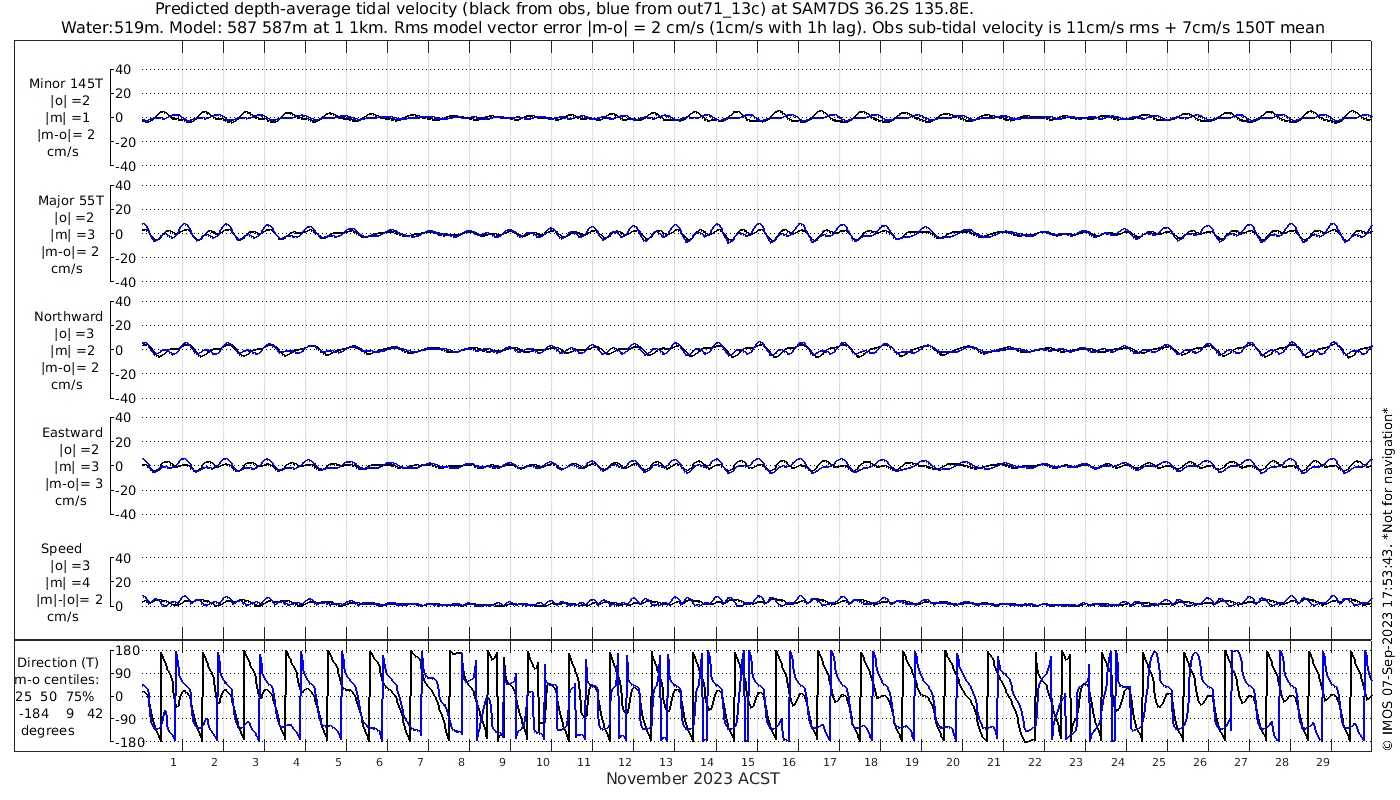Select day '29' tick on the date axis
Screen dimensions: 1400x800
tap(1322, 762)
